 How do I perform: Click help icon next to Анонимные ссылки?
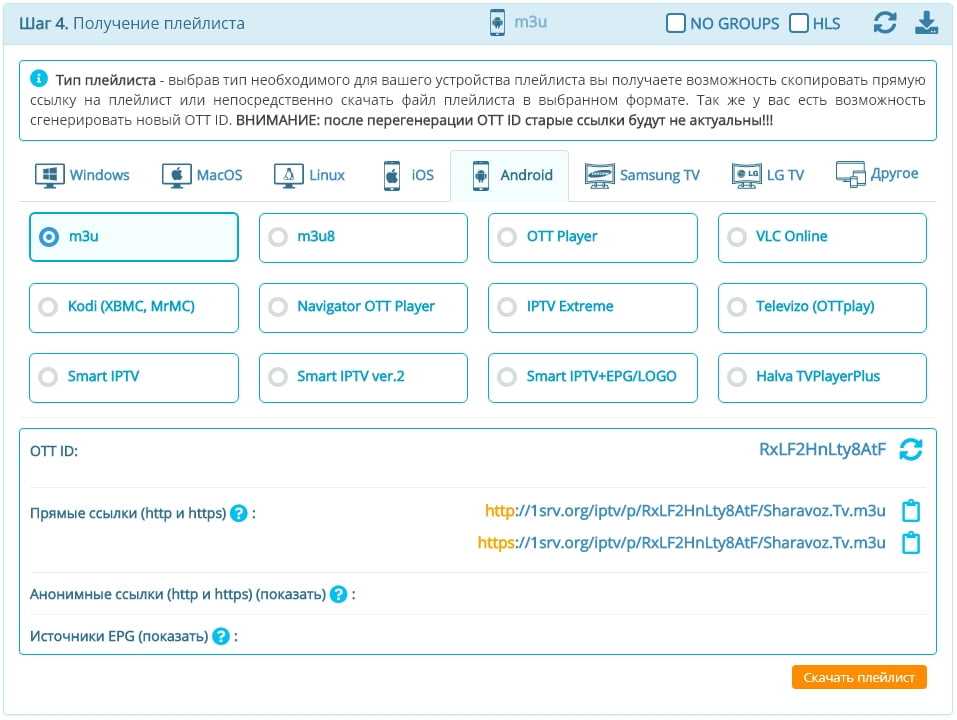pos(338,594)
